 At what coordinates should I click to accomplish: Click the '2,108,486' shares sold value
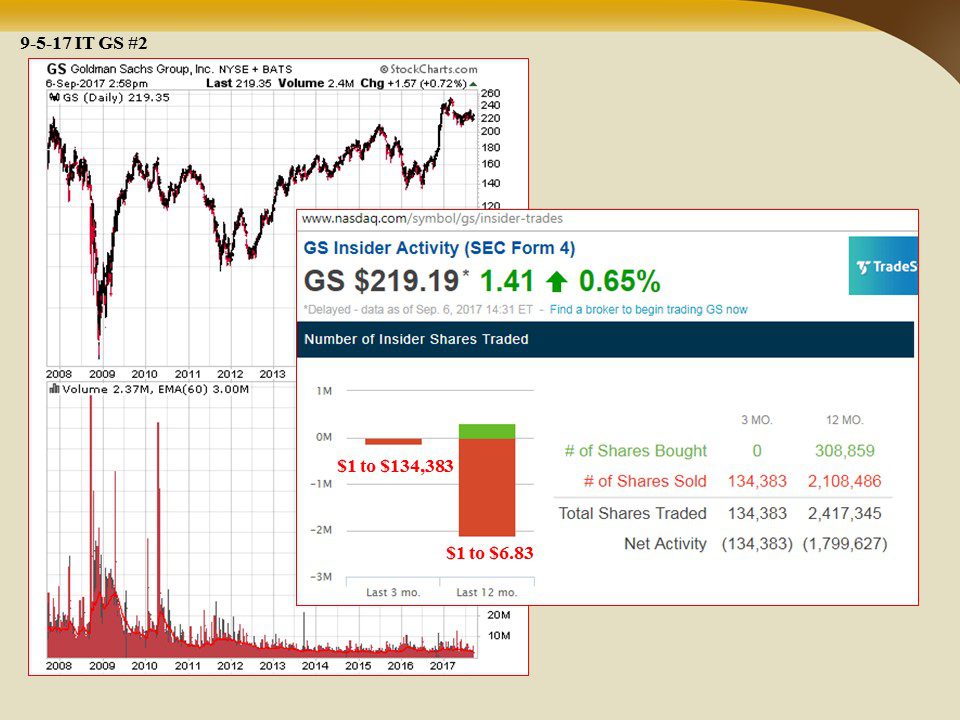[844, 481]
